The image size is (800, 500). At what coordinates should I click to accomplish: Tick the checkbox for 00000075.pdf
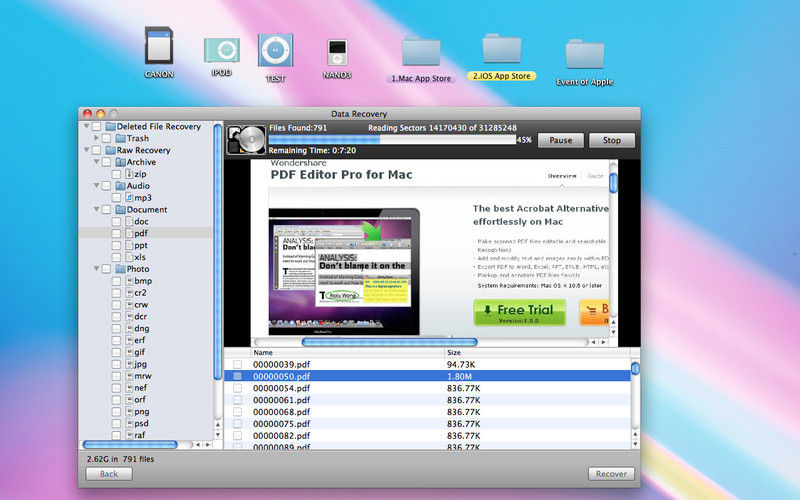[x=237, y=423]
